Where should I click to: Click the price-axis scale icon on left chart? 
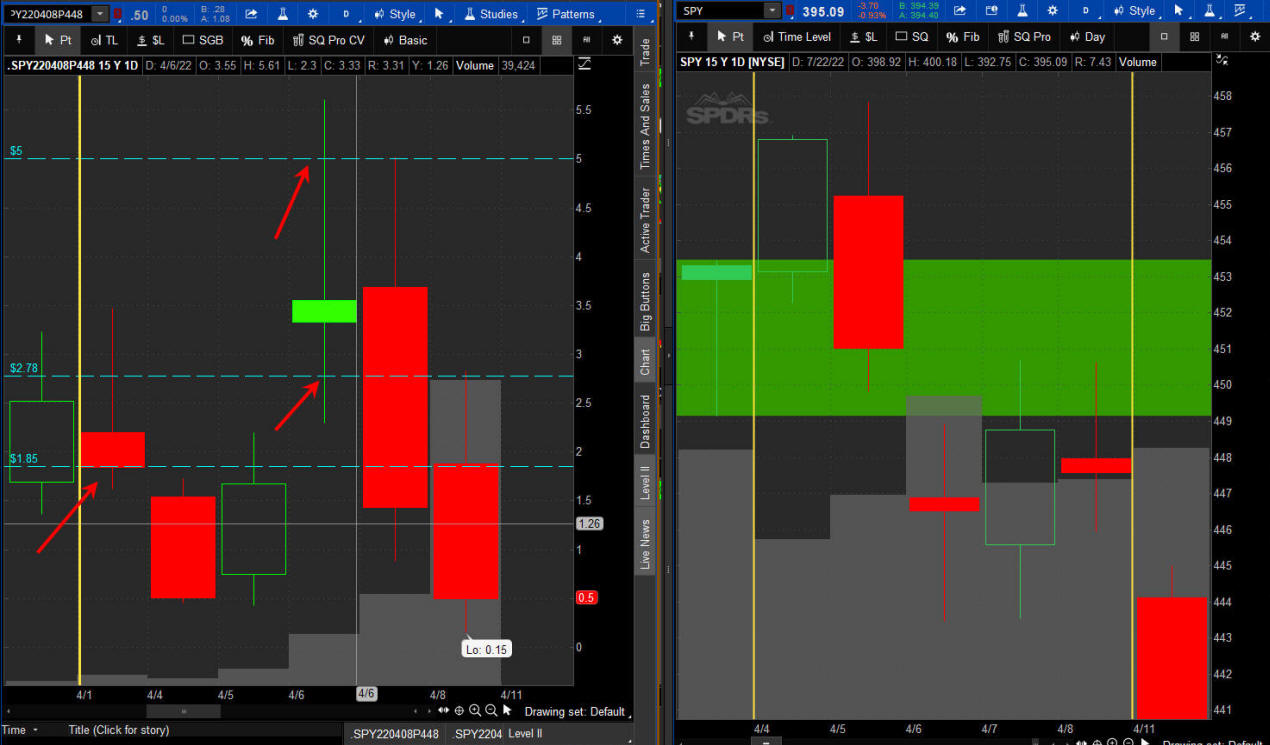point(587,64)
